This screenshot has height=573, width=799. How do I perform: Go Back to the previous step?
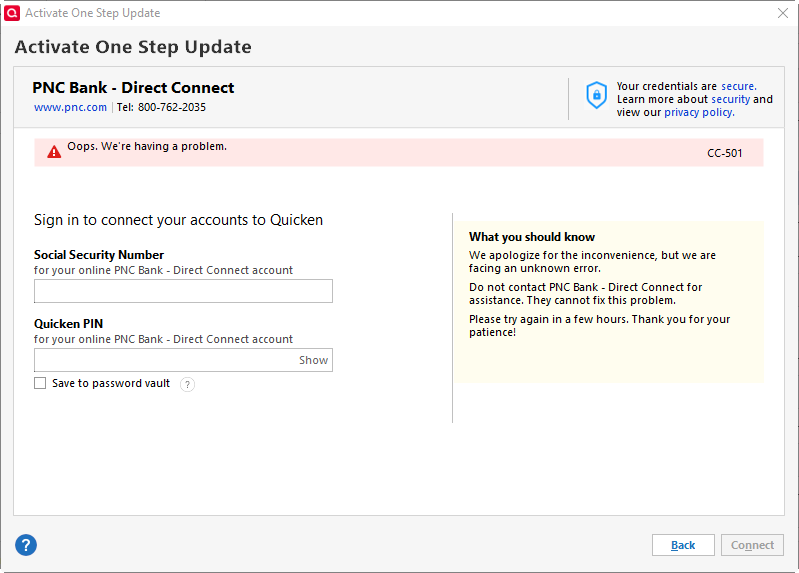point(683,545)
